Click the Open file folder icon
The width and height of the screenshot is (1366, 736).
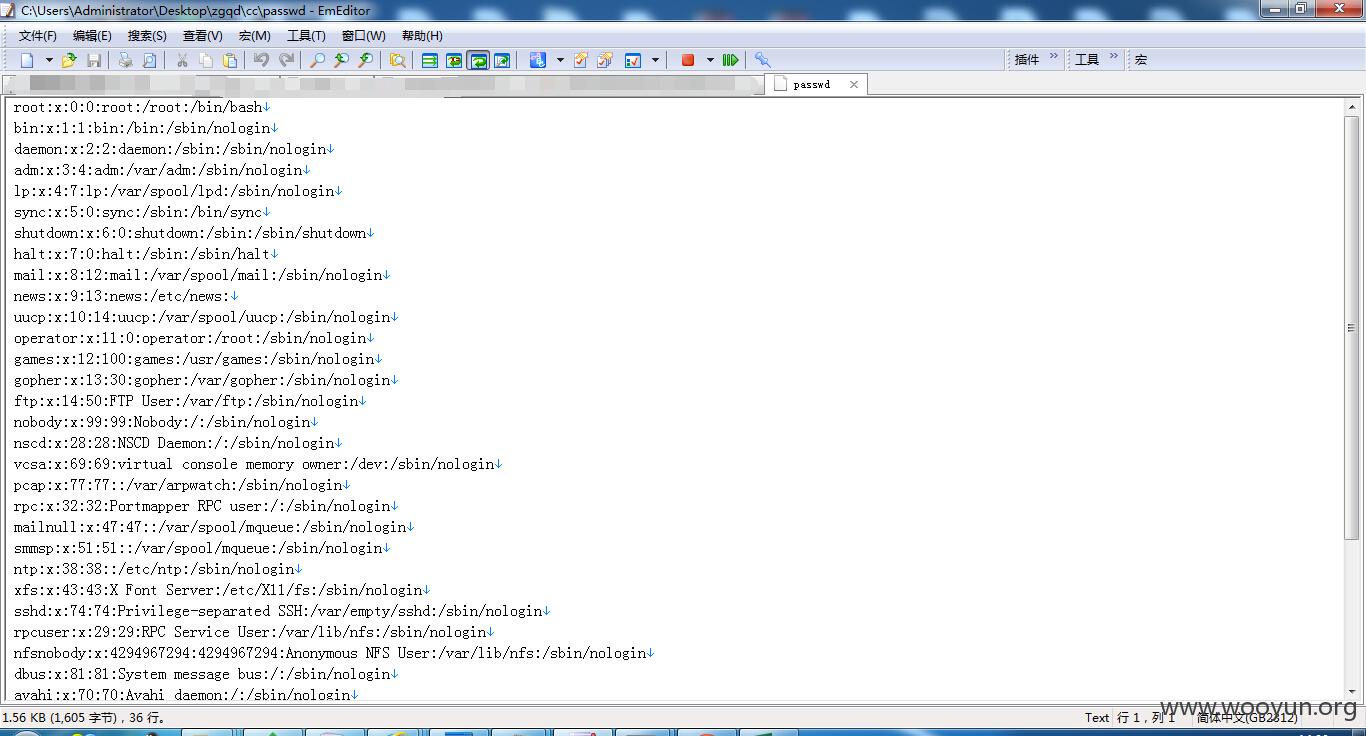pyautogui.click(x=69, y=60)
